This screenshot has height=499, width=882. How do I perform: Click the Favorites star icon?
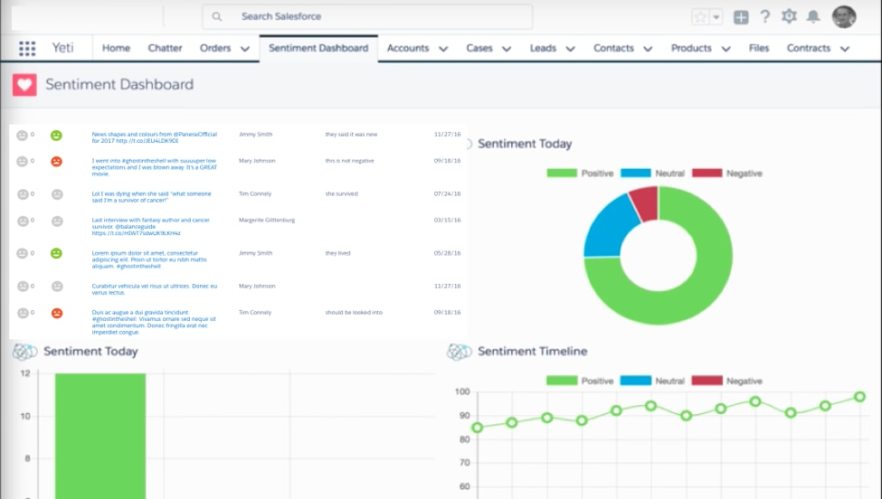(700, 17)
